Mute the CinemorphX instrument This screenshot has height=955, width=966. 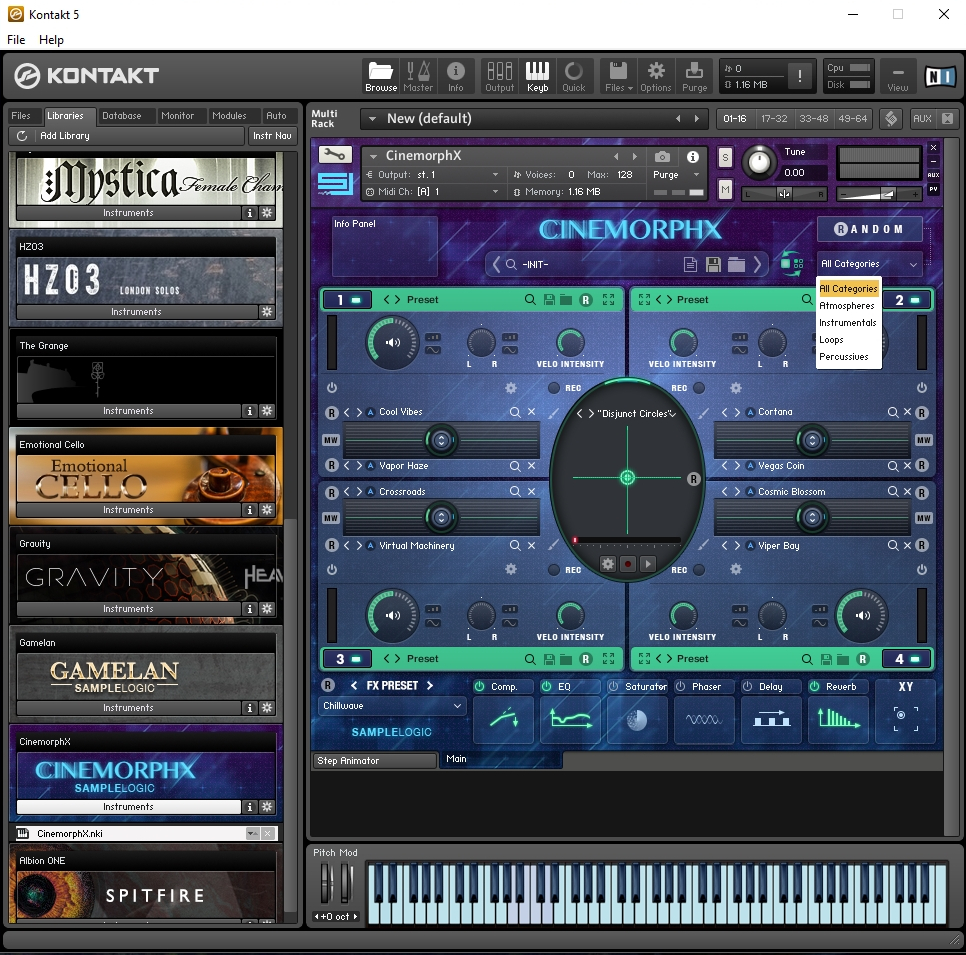click(x=725, y=189)
